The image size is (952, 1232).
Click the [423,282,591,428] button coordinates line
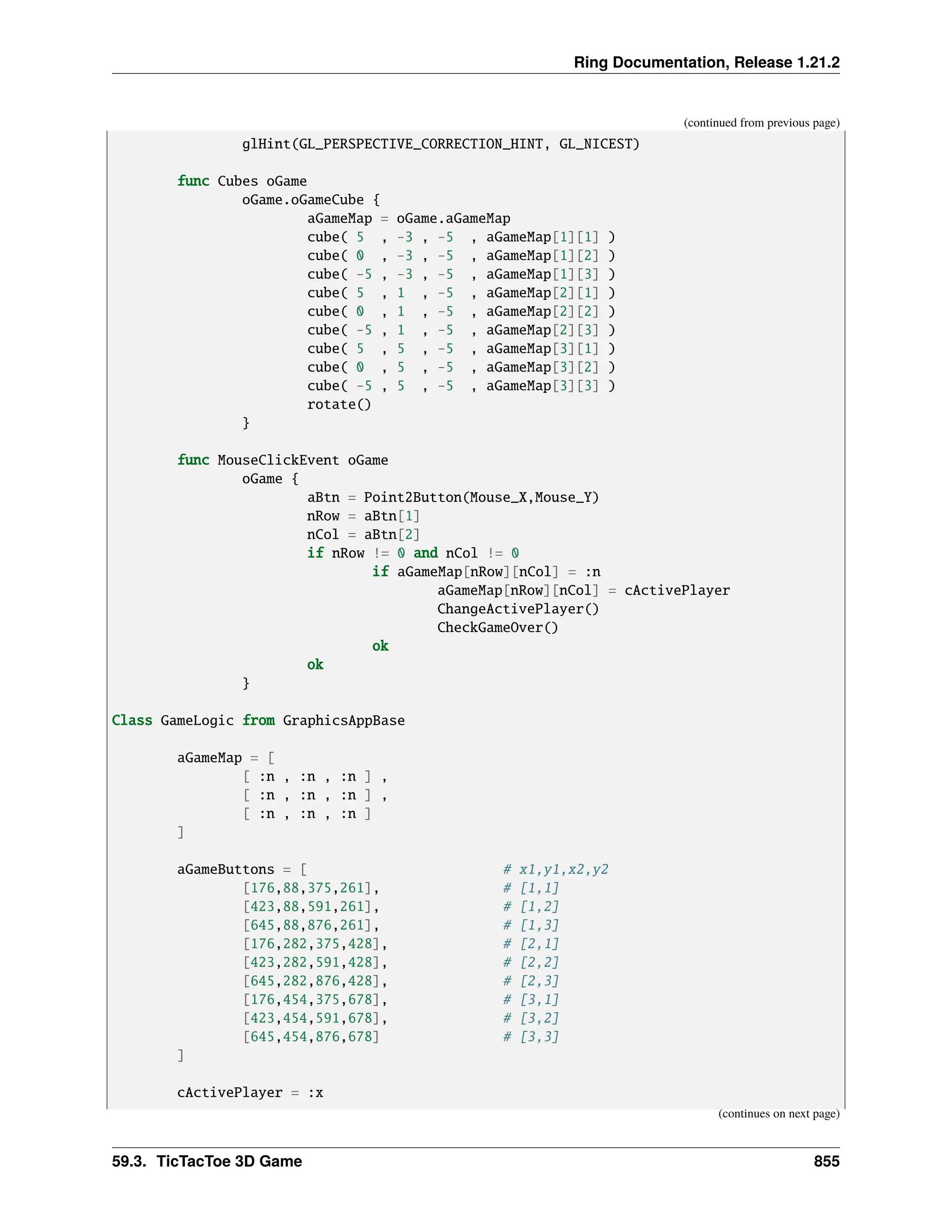(315, 963)
